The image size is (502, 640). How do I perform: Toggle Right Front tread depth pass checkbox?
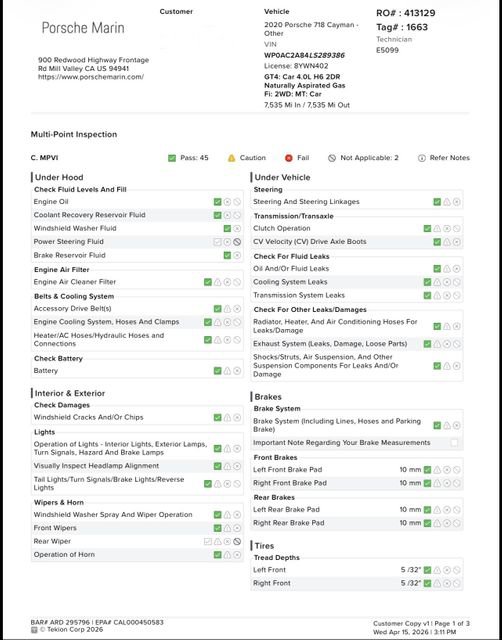coord(427,584)
